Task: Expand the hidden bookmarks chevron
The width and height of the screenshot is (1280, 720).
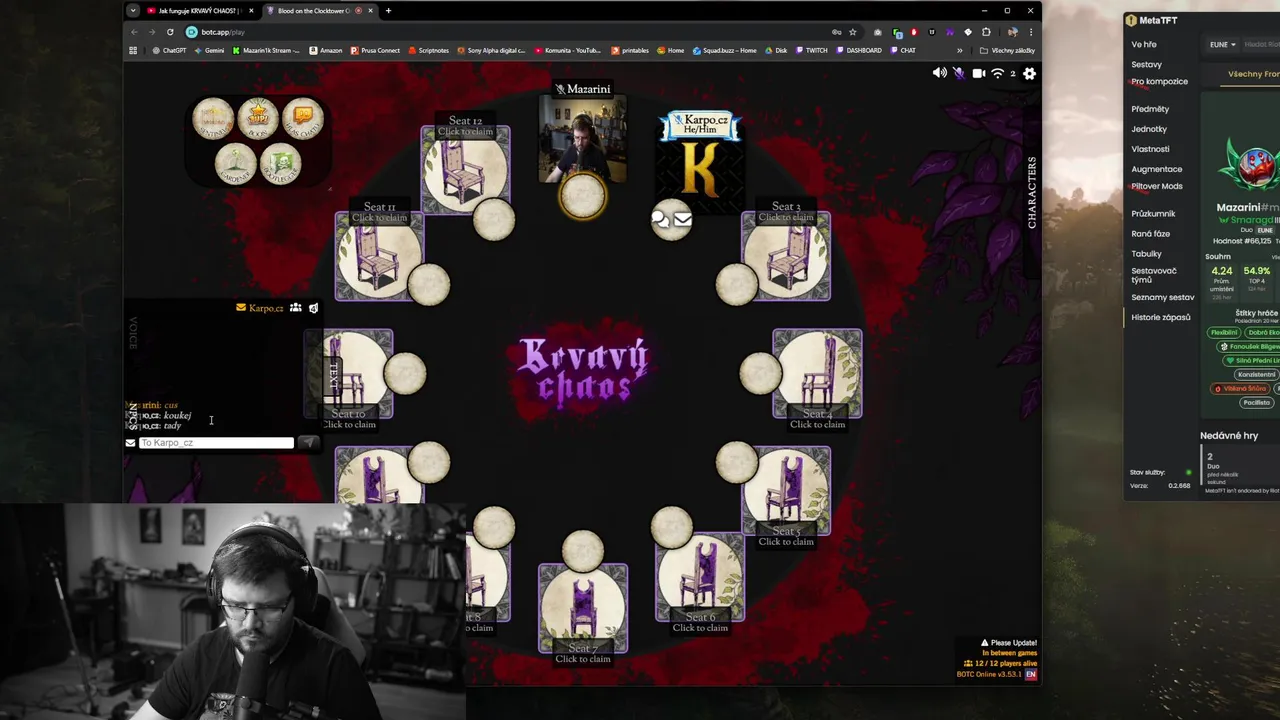Action: click(959, 50)
